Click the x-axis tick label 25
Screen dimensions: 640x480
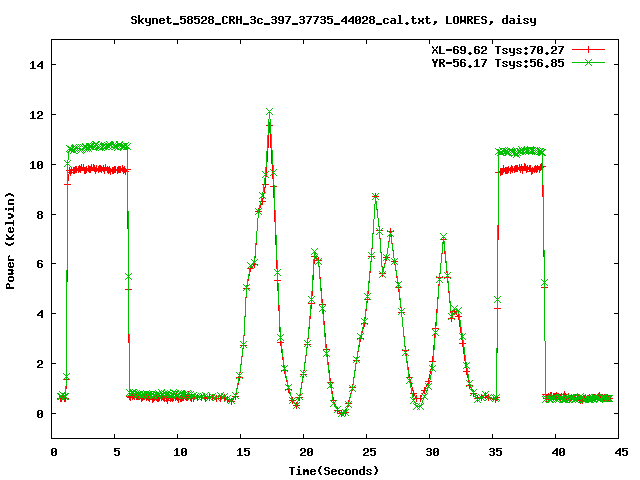click(369, 452)
